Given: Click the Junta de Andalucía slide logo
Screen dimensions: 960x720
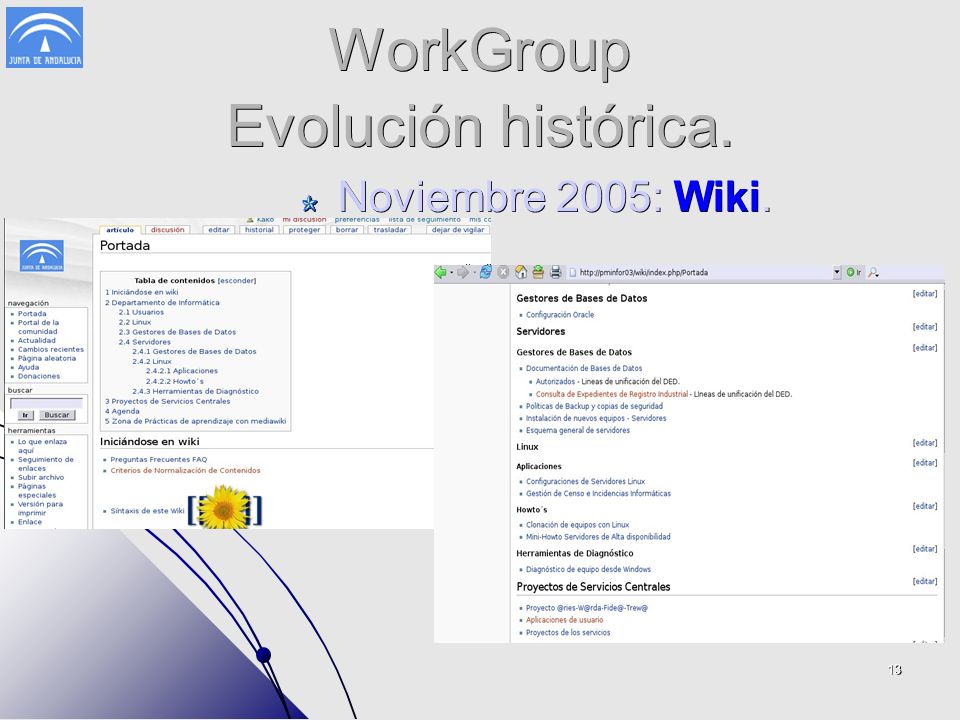Looking at the screenshot, I should [x=44, y=37].
